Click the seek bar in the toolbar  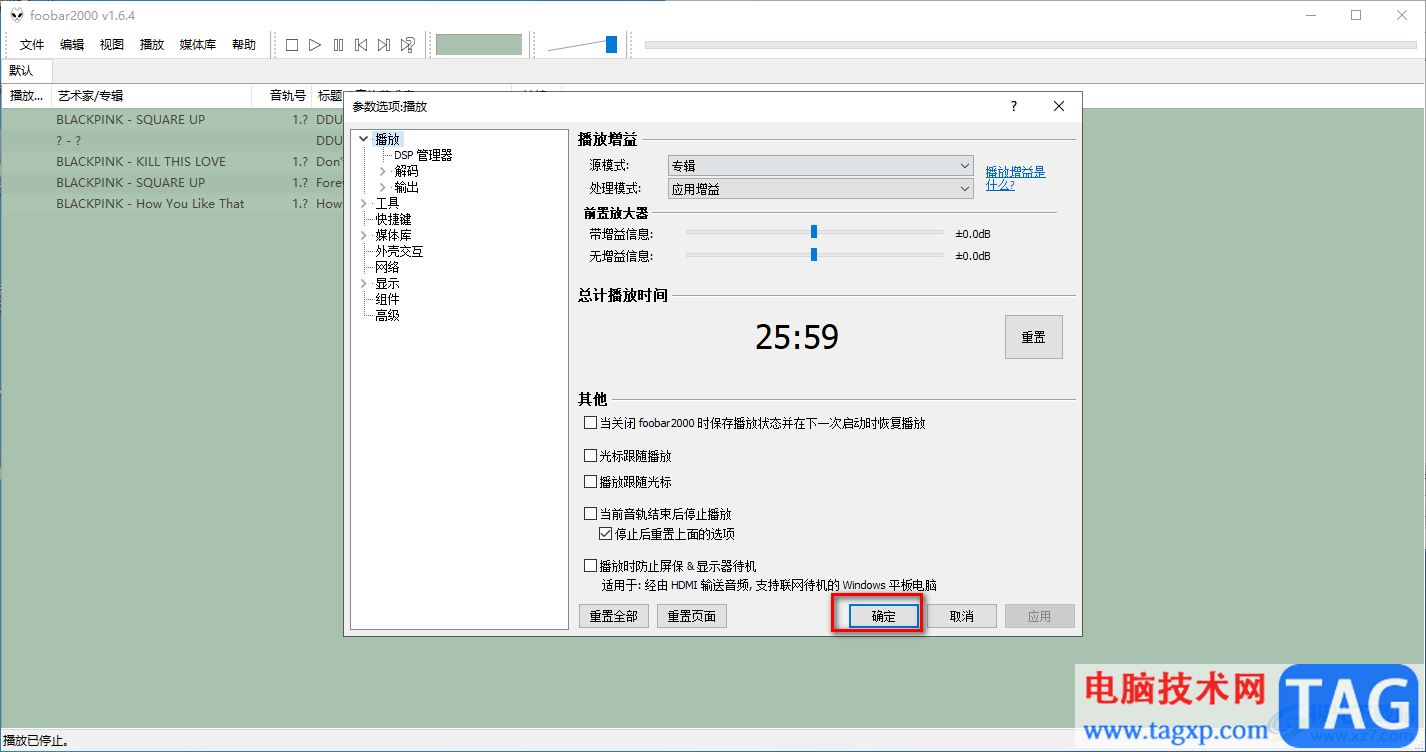click(1031, 45)
